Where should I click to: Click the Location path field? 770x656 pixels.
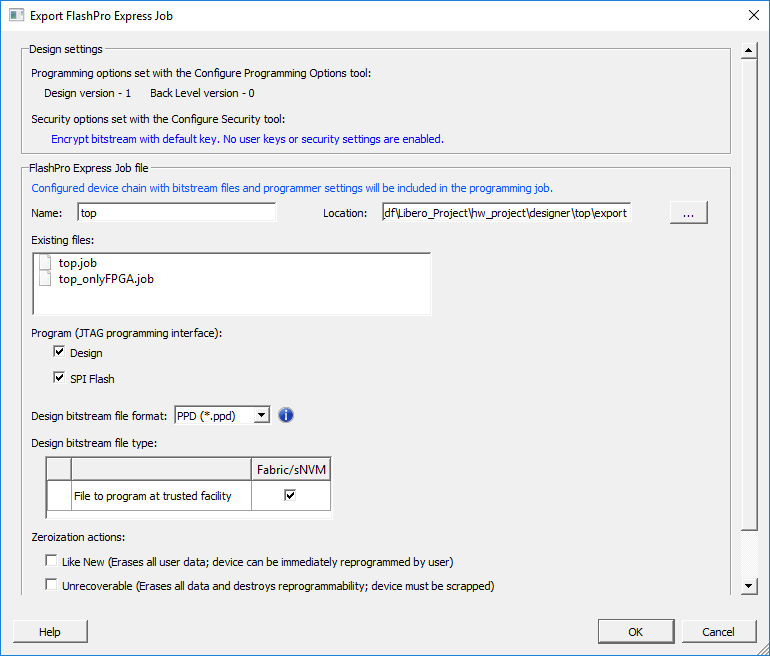pyautogui.click(x=507, y=213)
